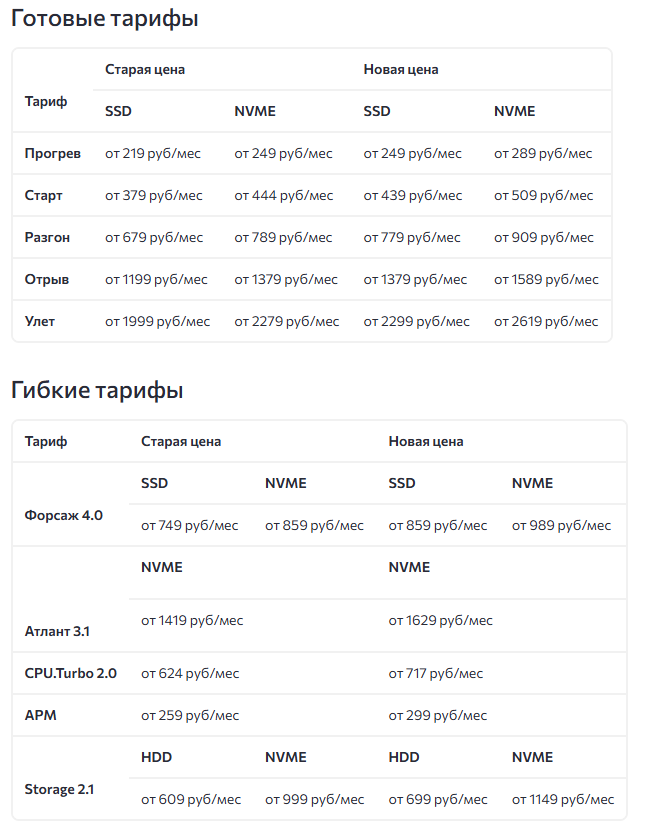Select the 'от 989 руб/мес' Форсаж price

(x=561, y=526)
